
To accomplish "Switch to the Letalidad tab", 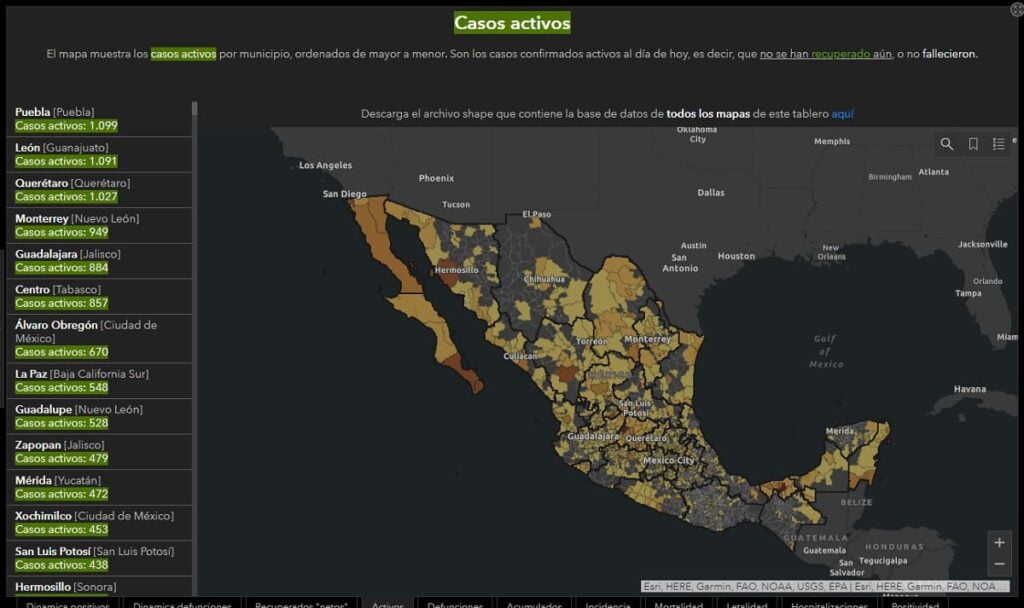I will tap(747, 604).
